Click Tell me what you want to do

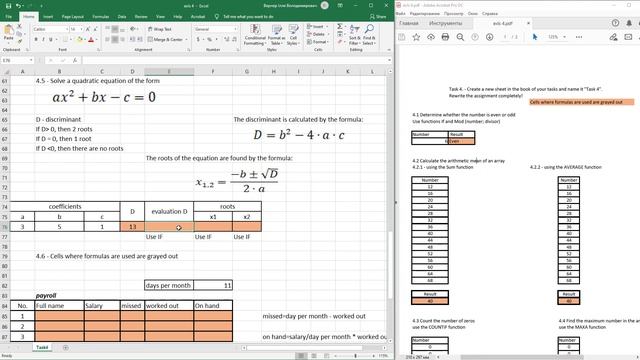click(244, 17)
